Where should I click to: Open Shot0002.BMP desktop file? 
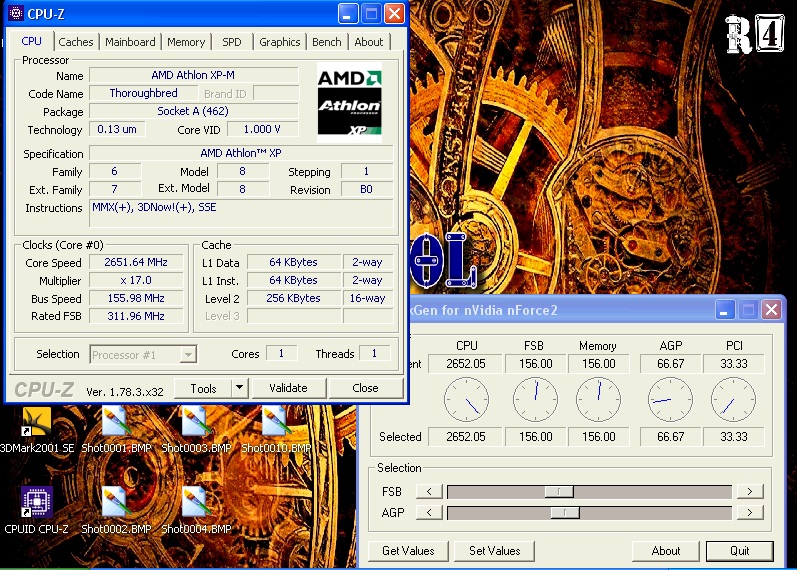116,510
